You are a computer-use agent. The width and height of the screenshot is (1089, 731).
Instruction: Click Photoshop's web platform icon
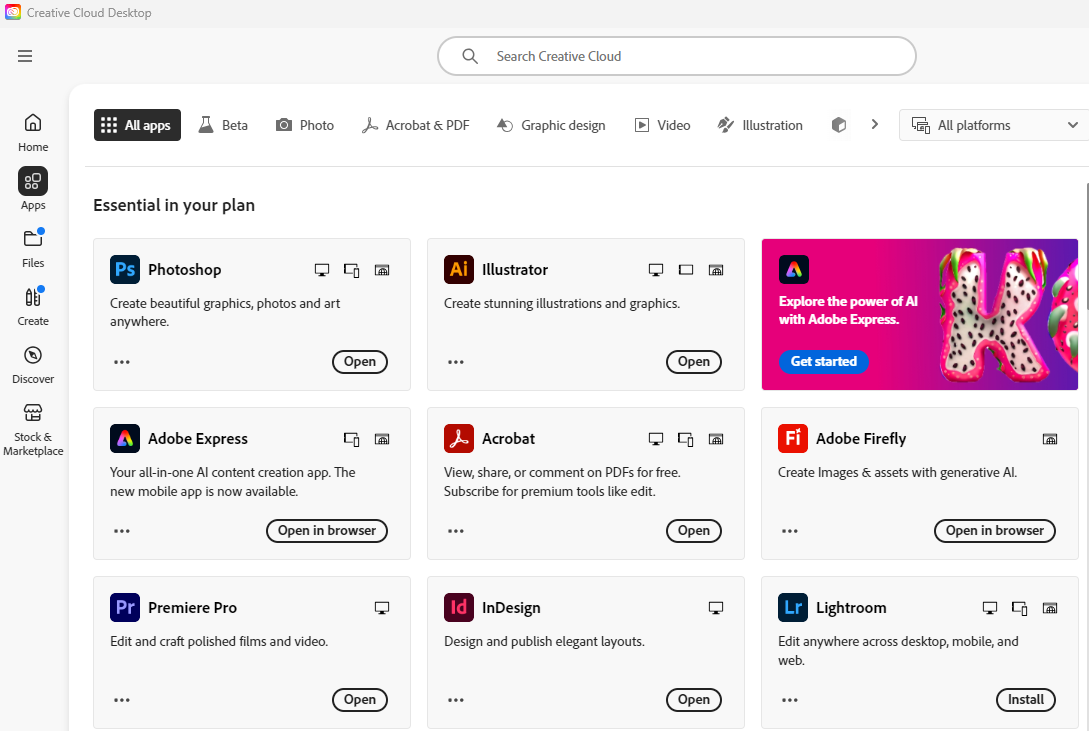point(382,270)
